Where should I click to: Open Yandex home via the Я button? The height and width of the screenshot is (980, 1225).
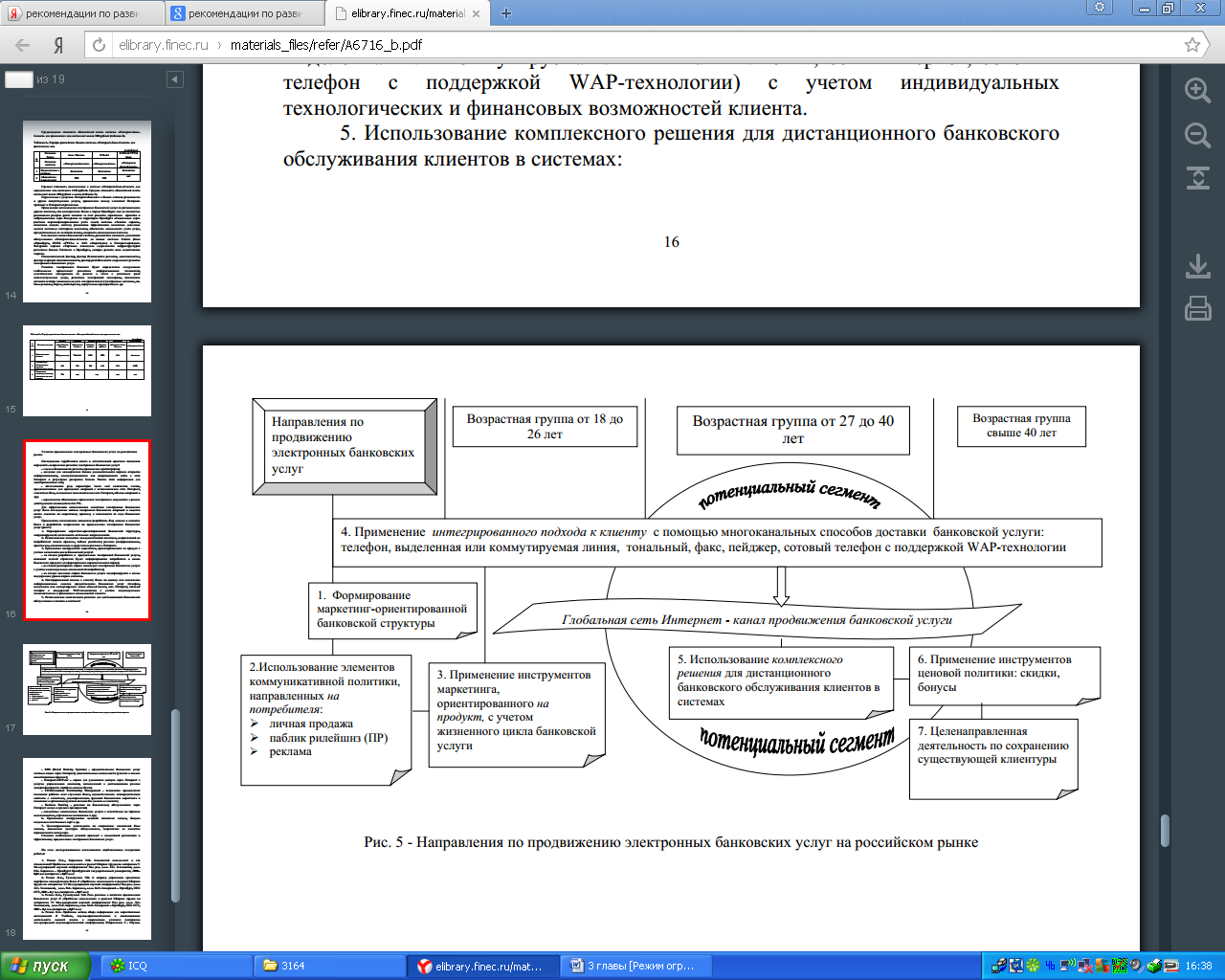point(58,45)
